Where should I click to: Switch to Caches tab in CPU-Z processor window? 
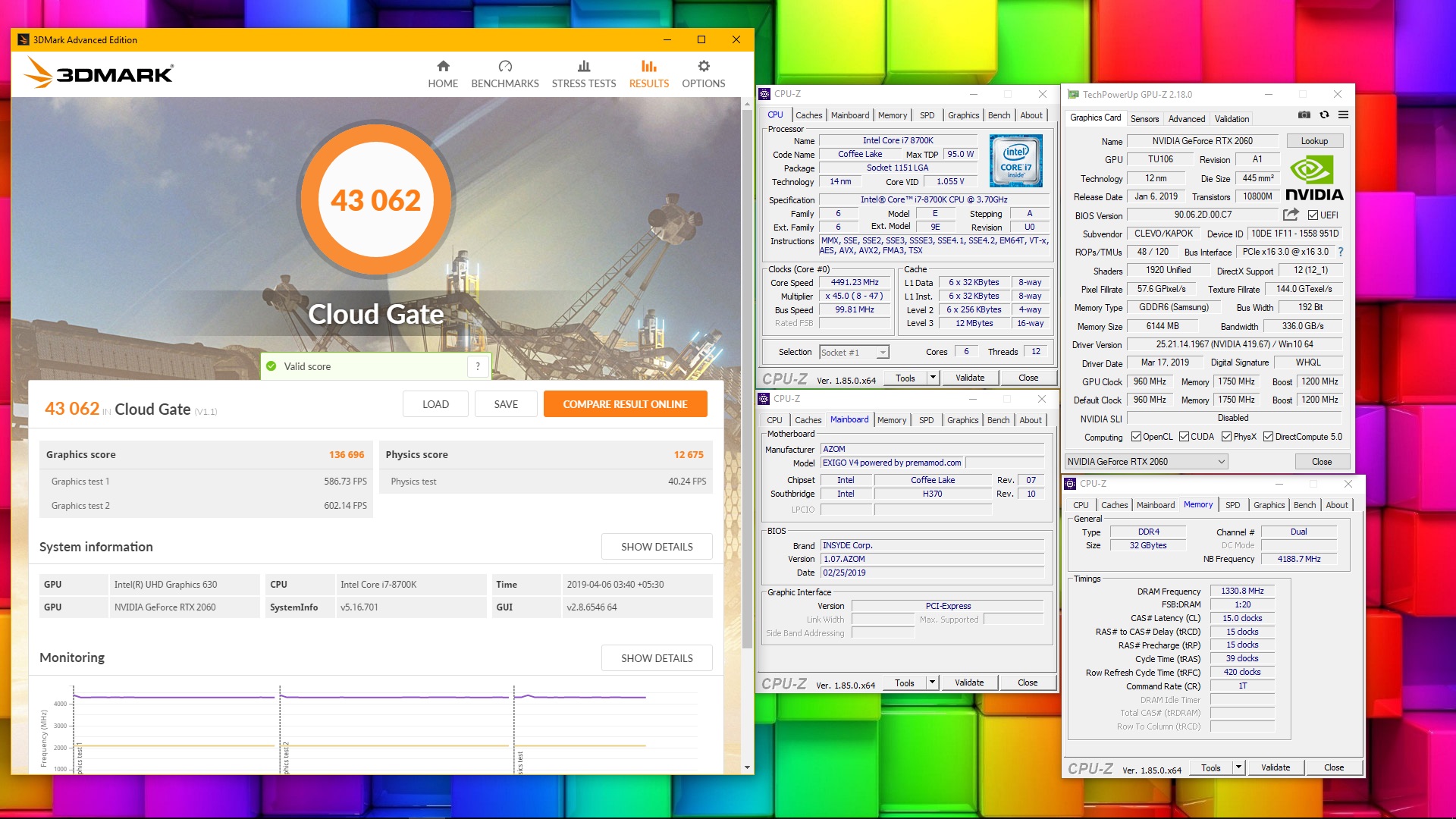tap(808, 115)
